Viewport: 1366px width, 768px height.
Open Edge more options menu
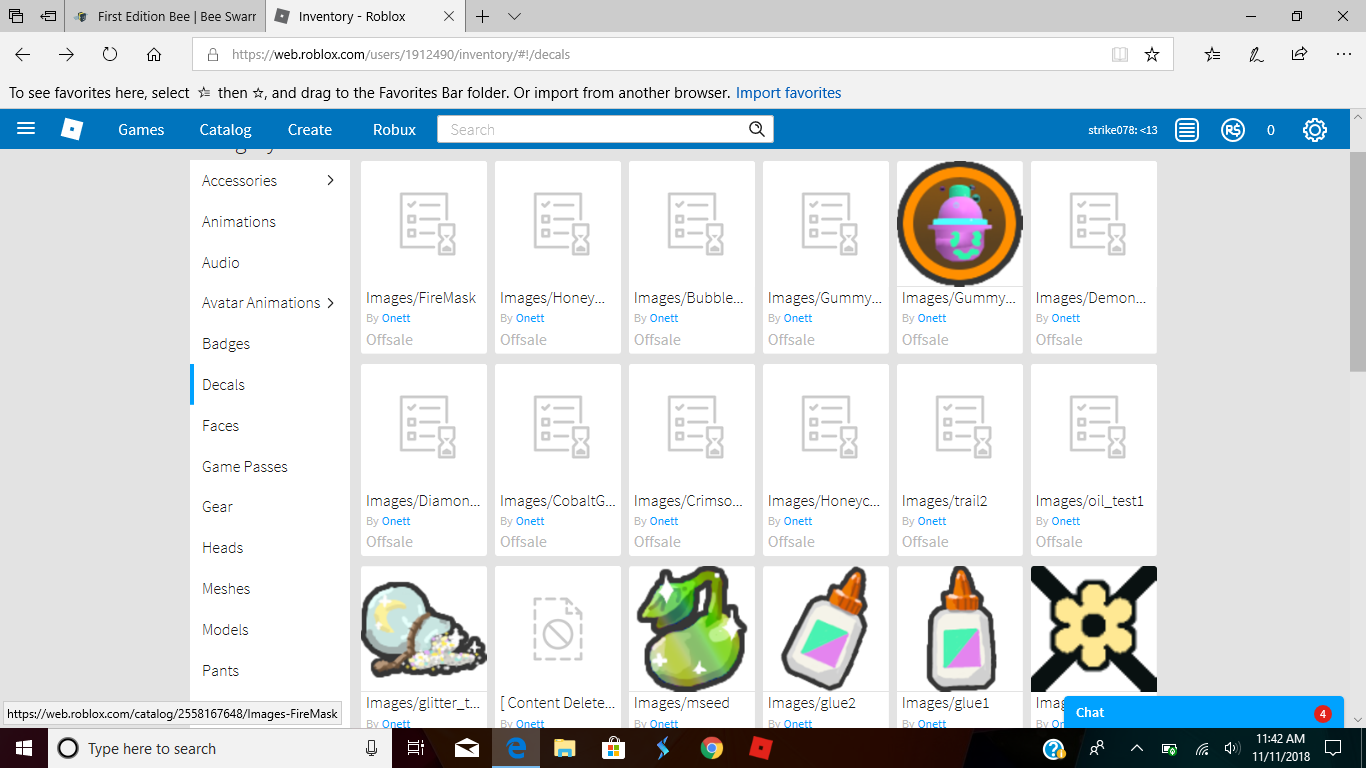1343,55
